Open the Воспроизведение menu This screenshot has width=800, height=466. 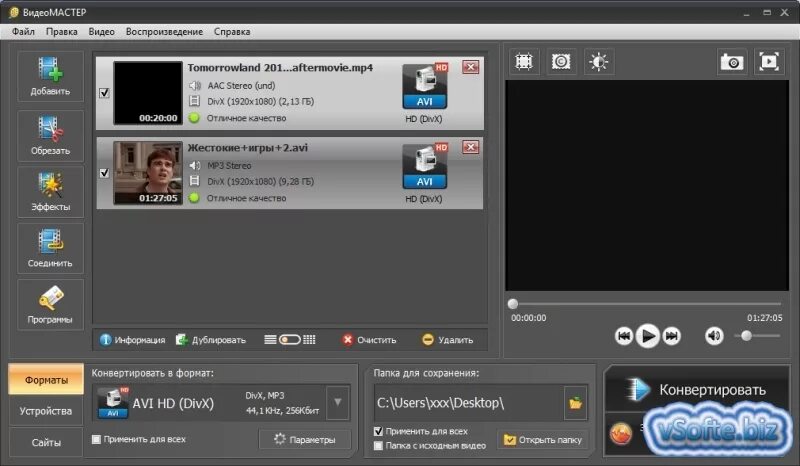[x=164, y=32]
